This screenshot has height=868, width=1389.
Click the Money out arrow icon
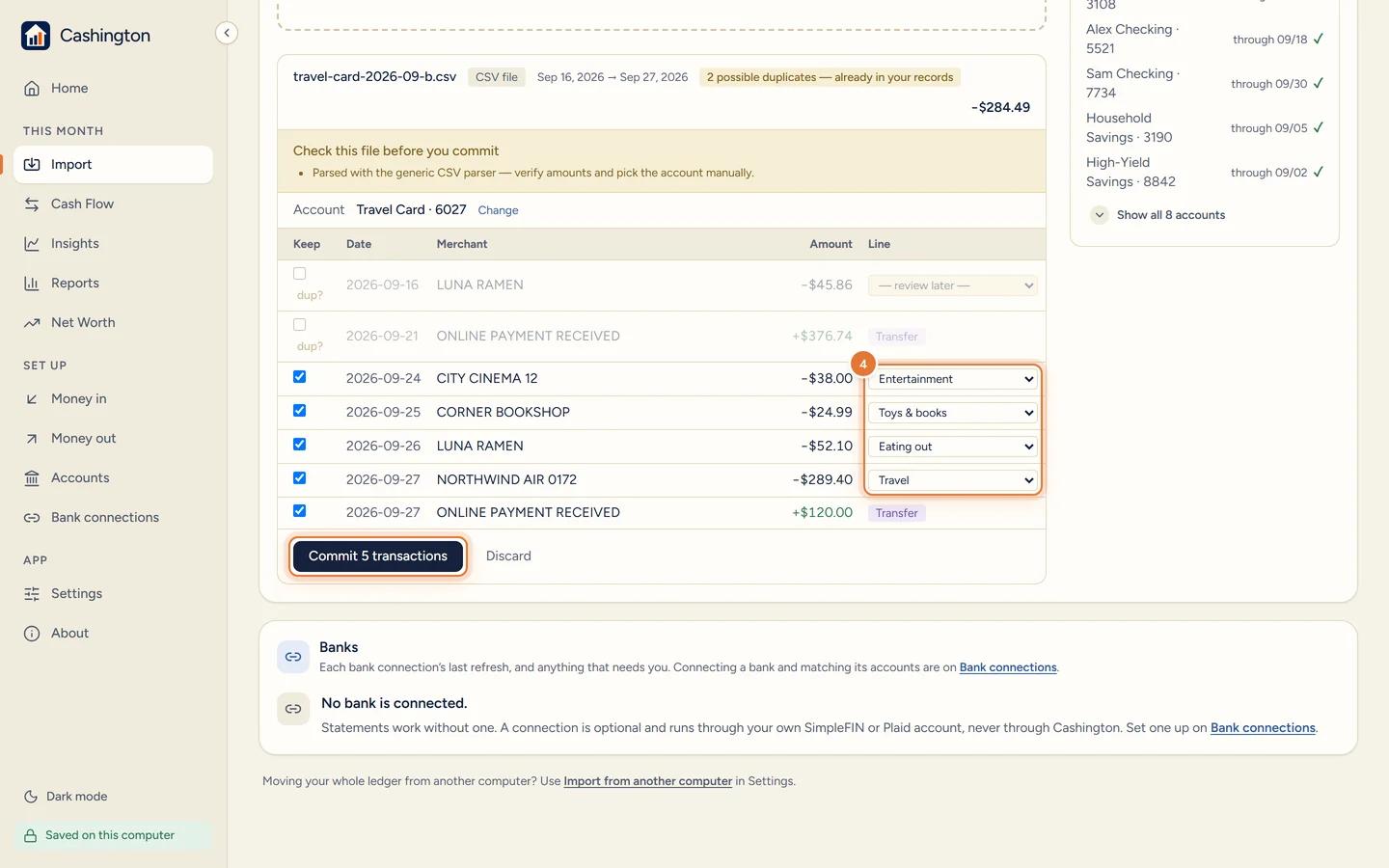click(x=32, y=438)
